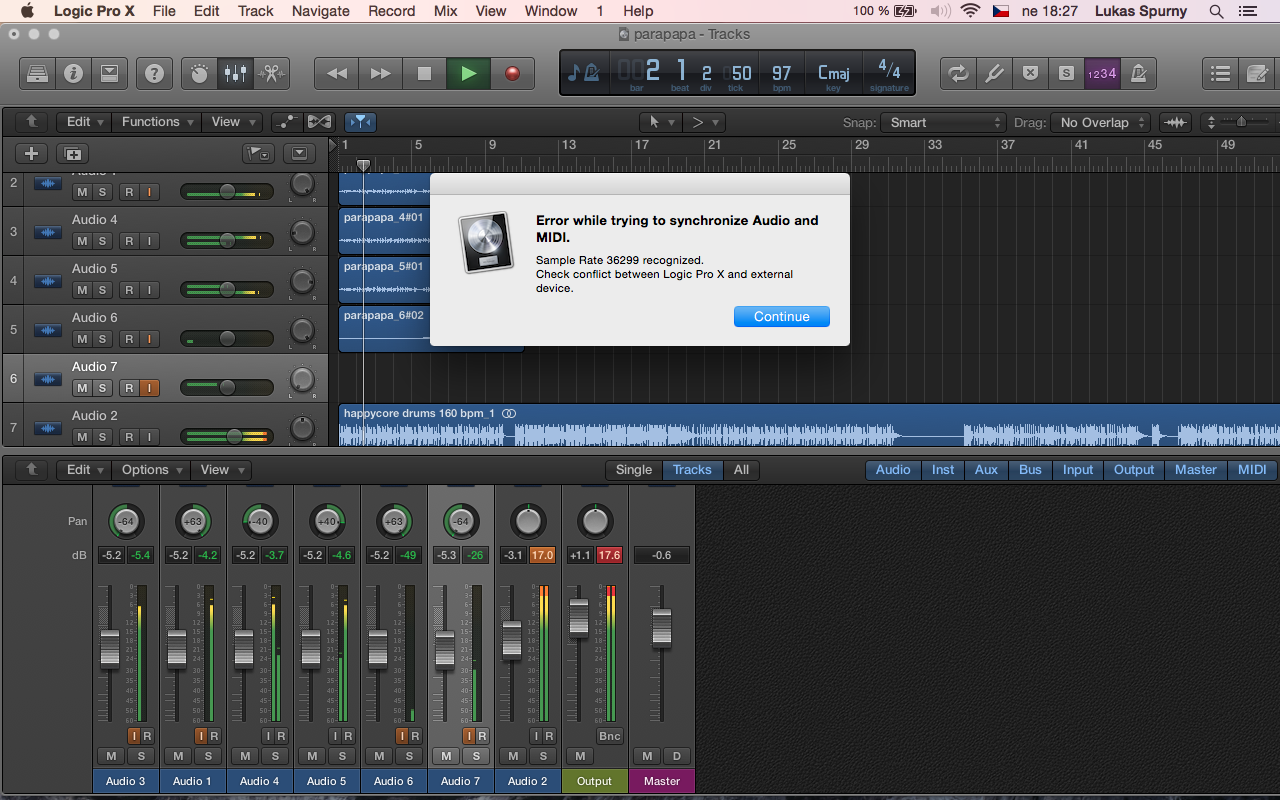Open the Library panel icon
Screen dimensions: 1280x800
click(x=37, y=74)
